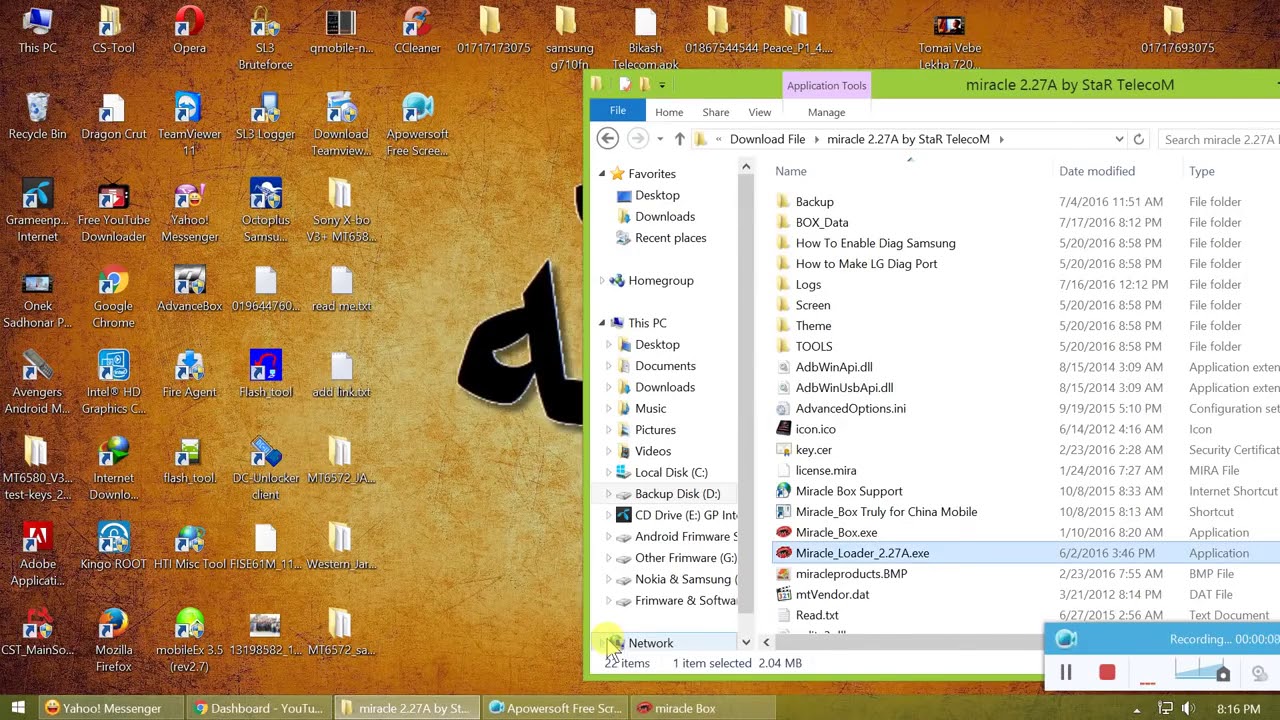Open Octoplus Samsung desktop shortcut

tap(265, 210)
